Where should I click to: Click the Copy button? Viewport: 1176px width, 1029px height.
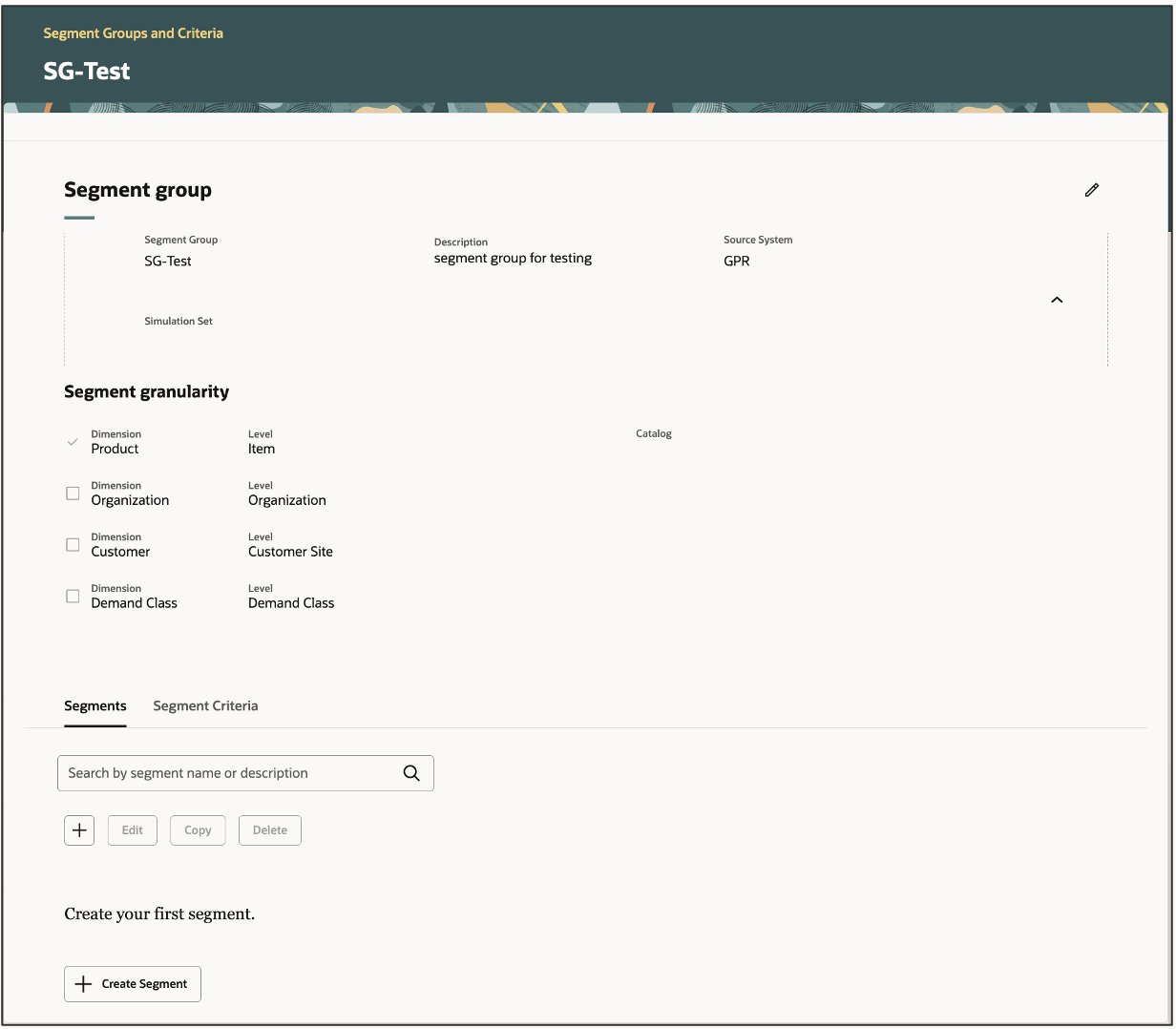point(197,829)
